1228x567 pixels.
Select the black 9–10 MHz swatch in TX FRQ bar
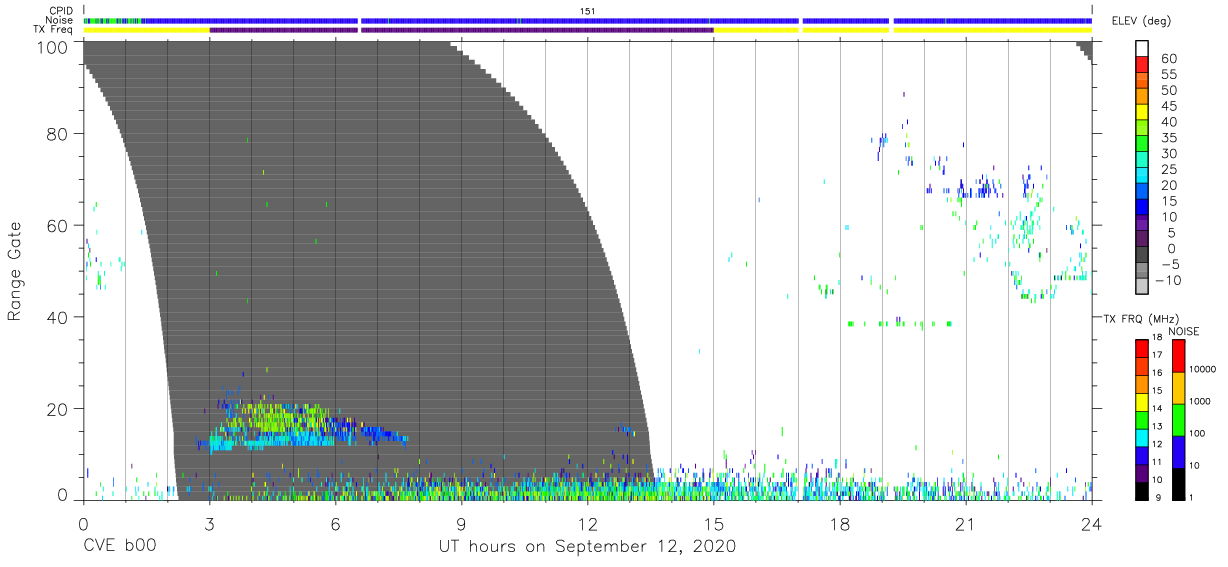(x=1141, y=489)
